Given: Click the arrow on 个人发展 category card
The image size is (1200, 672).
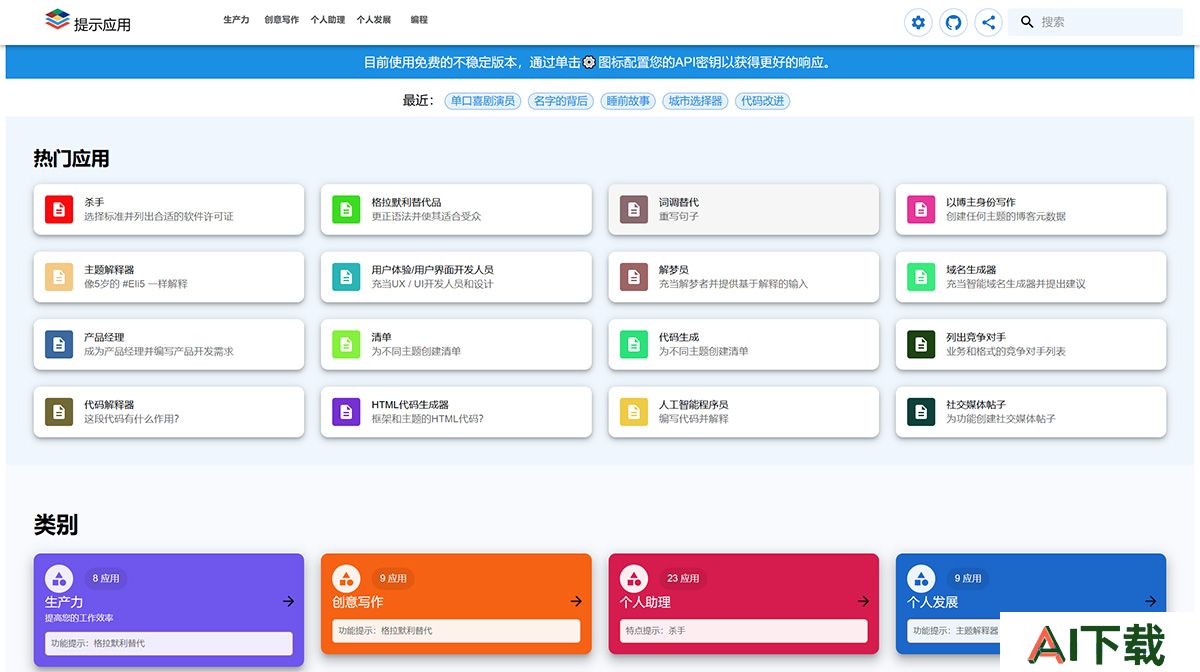Looking at the screenshot, I should click(1150, 601).
